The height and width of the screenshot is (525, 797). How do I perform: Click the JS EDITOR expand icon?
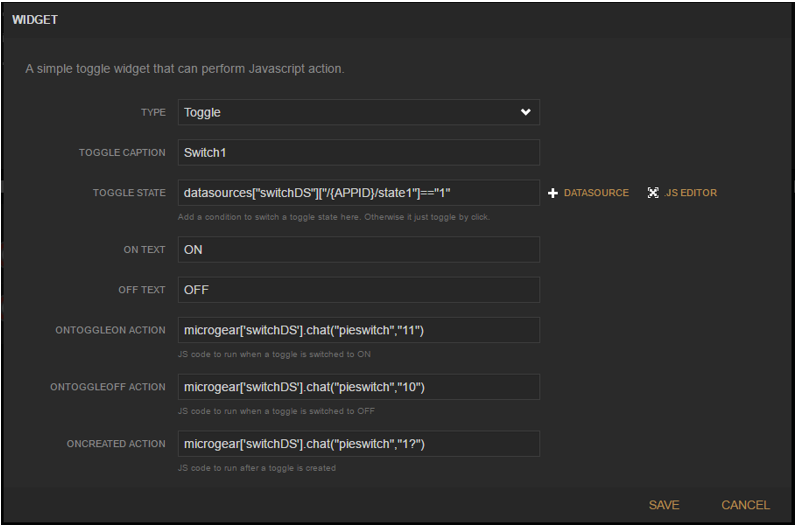(x=653, y=193)
